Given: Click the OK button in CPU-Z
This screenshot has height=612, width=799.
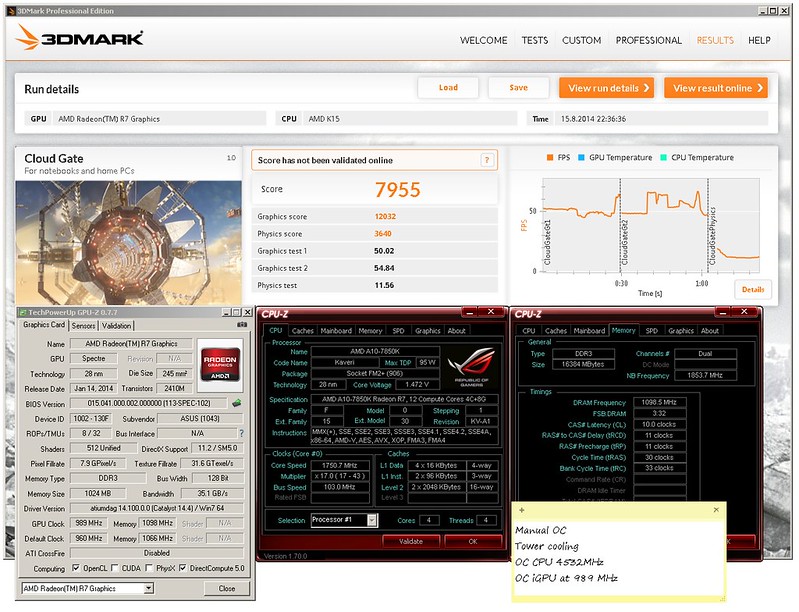Looking at the screenshot, I should coord(473,541).
